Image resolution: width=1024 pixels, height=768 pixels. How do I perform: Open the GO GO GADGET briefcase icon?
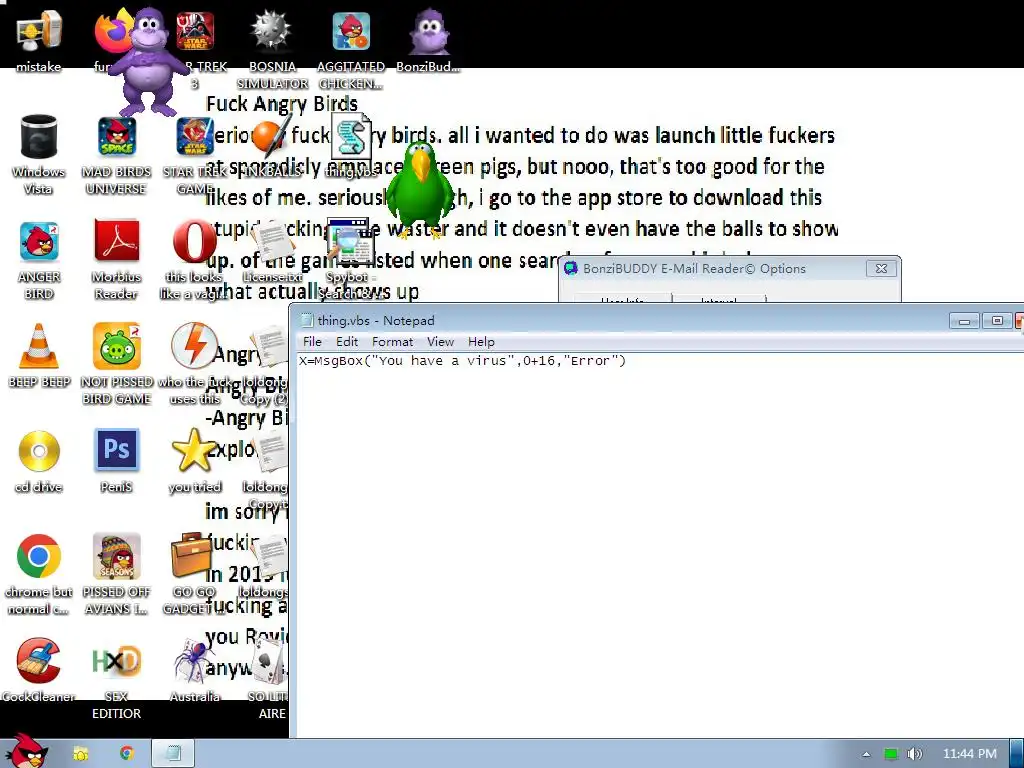(x=192, y=555)
